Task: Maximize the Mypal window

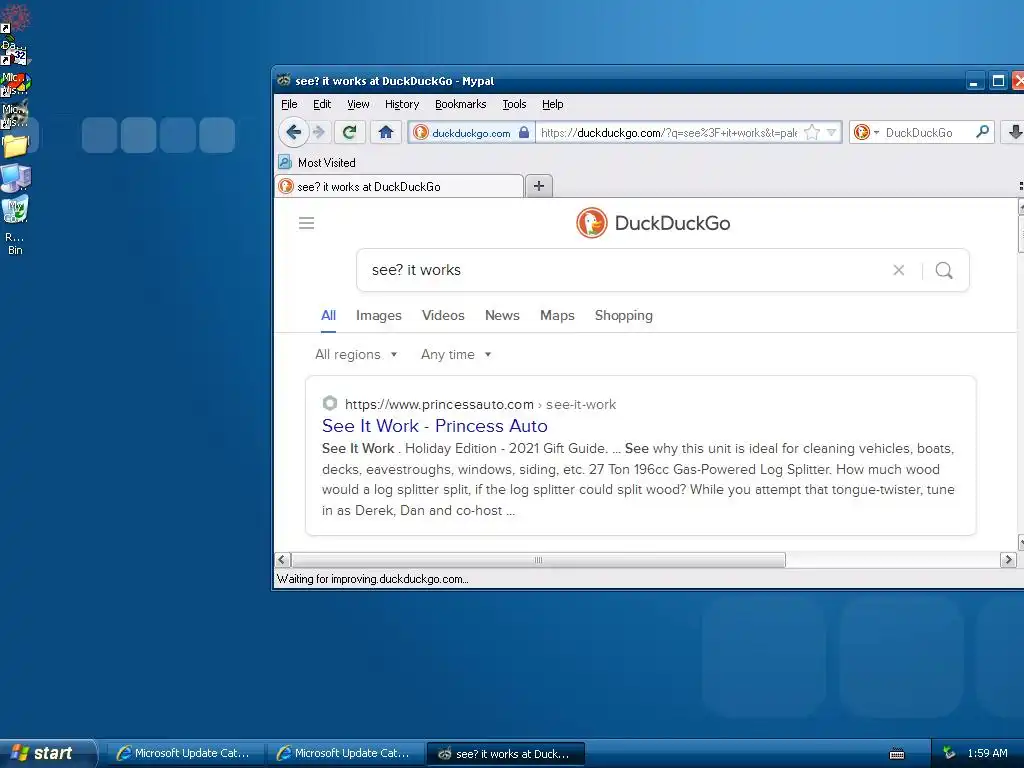Action: [998, 81]
